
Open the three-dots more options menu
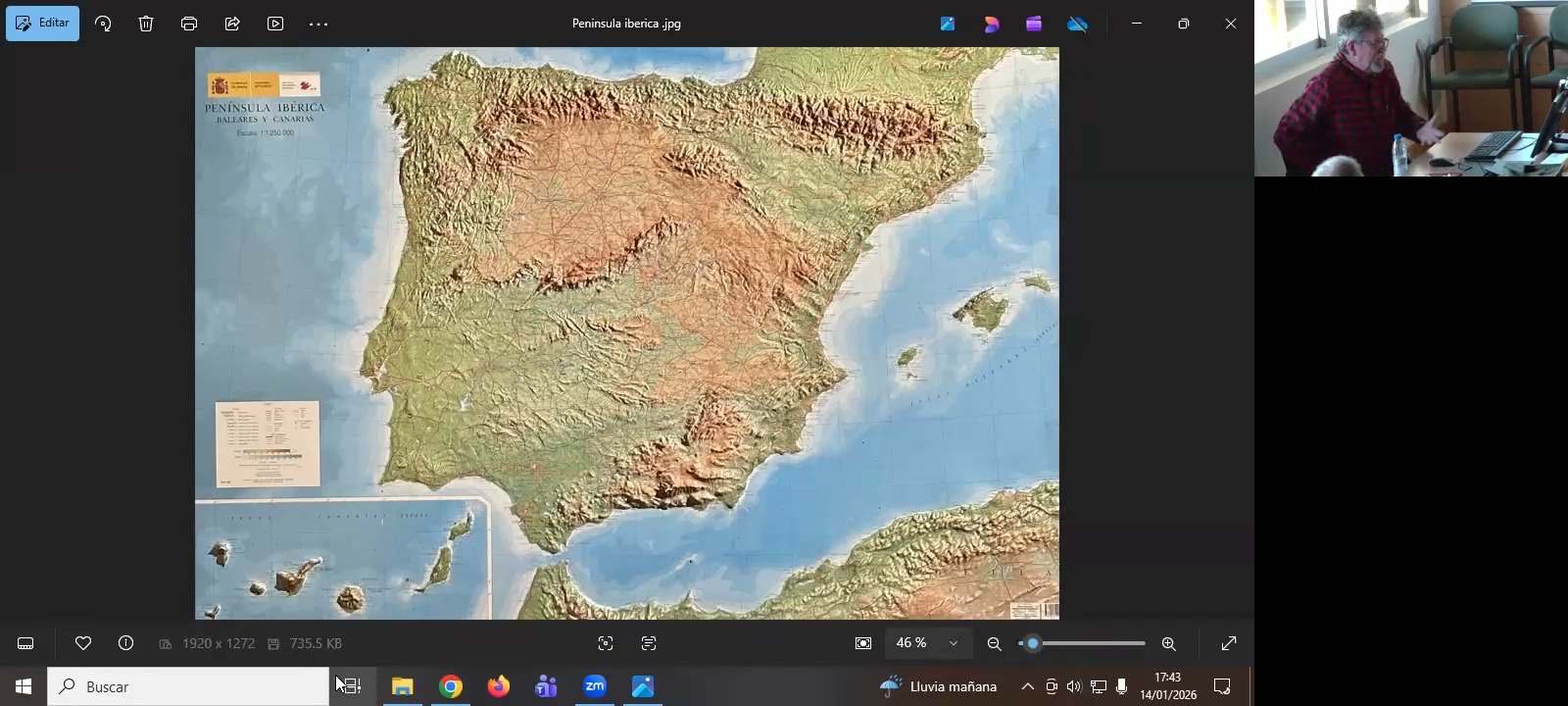pyautogui.click(x=318, y=24)
